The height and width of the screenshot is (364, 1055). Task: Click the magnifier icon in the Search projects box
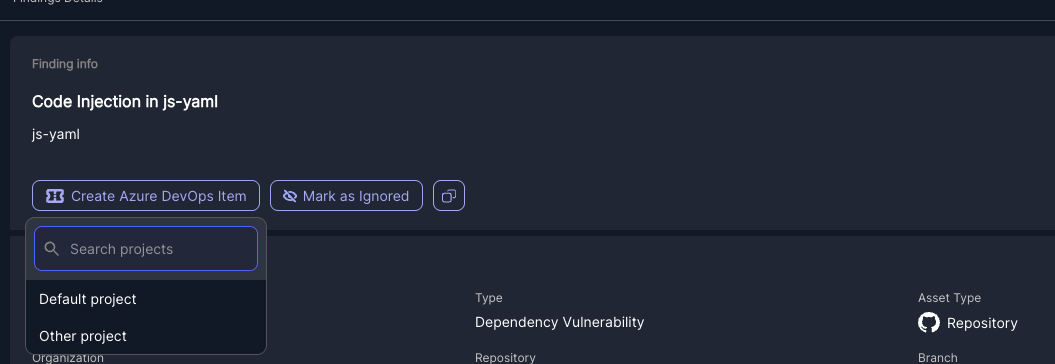pos(52,249)
